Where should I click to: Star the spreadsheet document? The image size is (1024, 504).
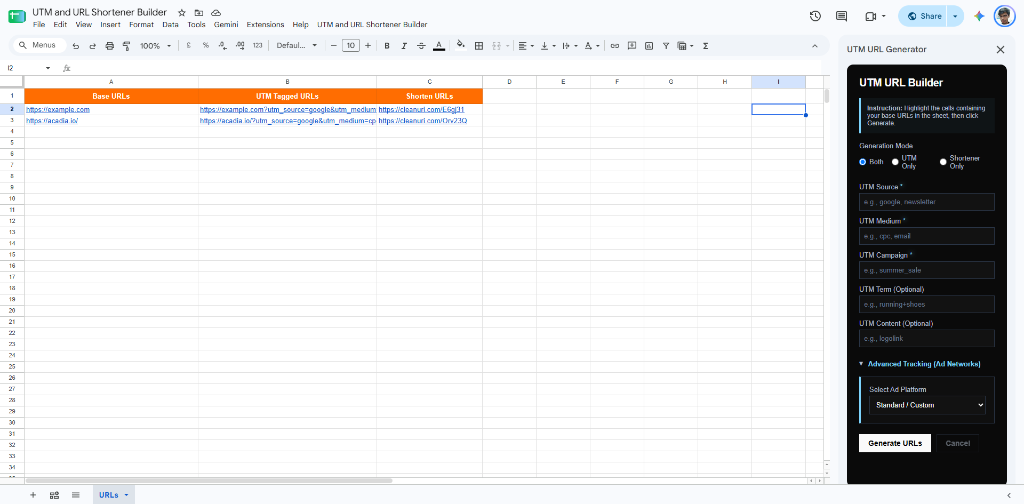[182, 12]
